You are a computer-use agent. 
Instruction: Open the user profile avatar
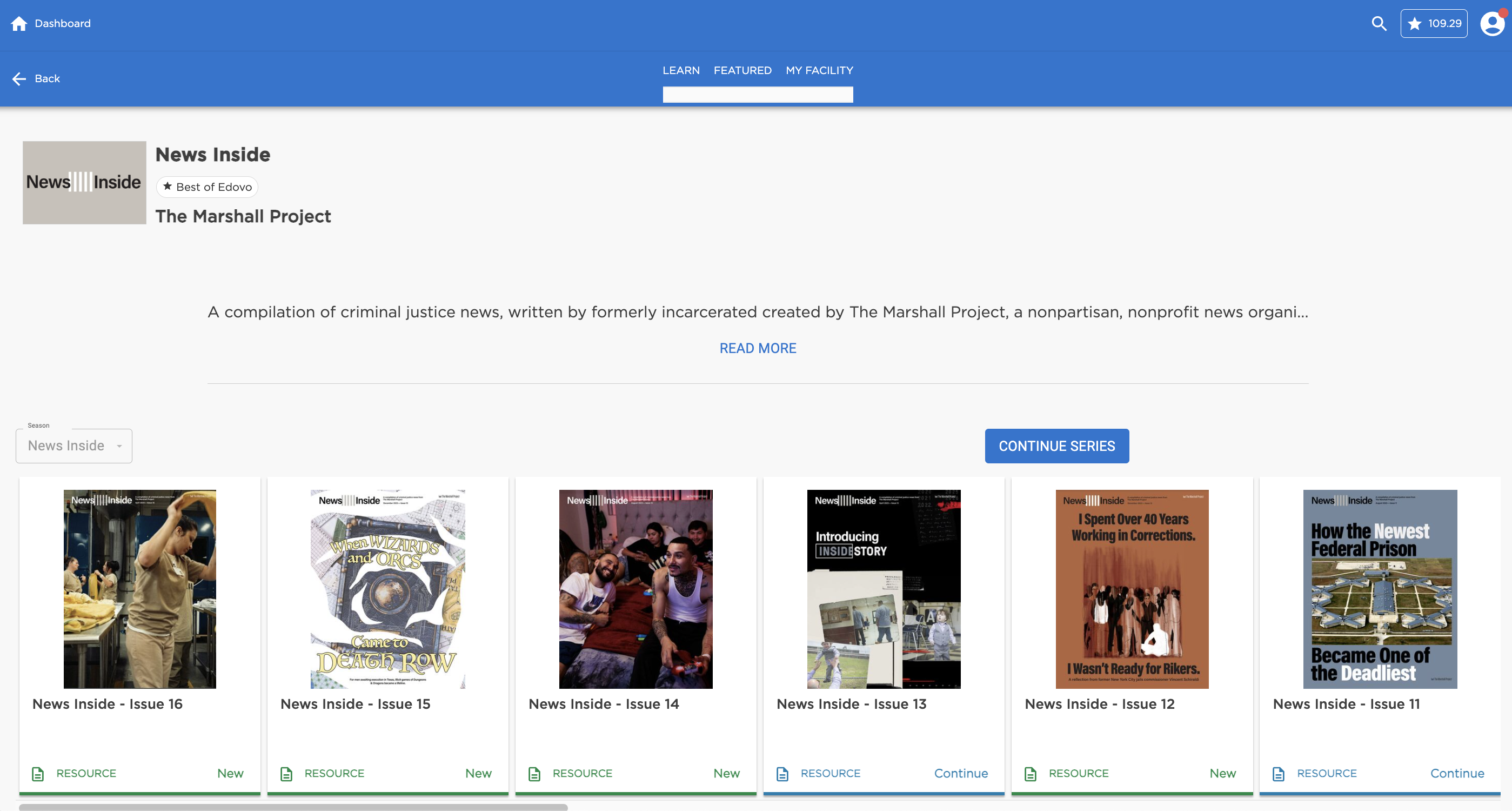[1493, 23]
